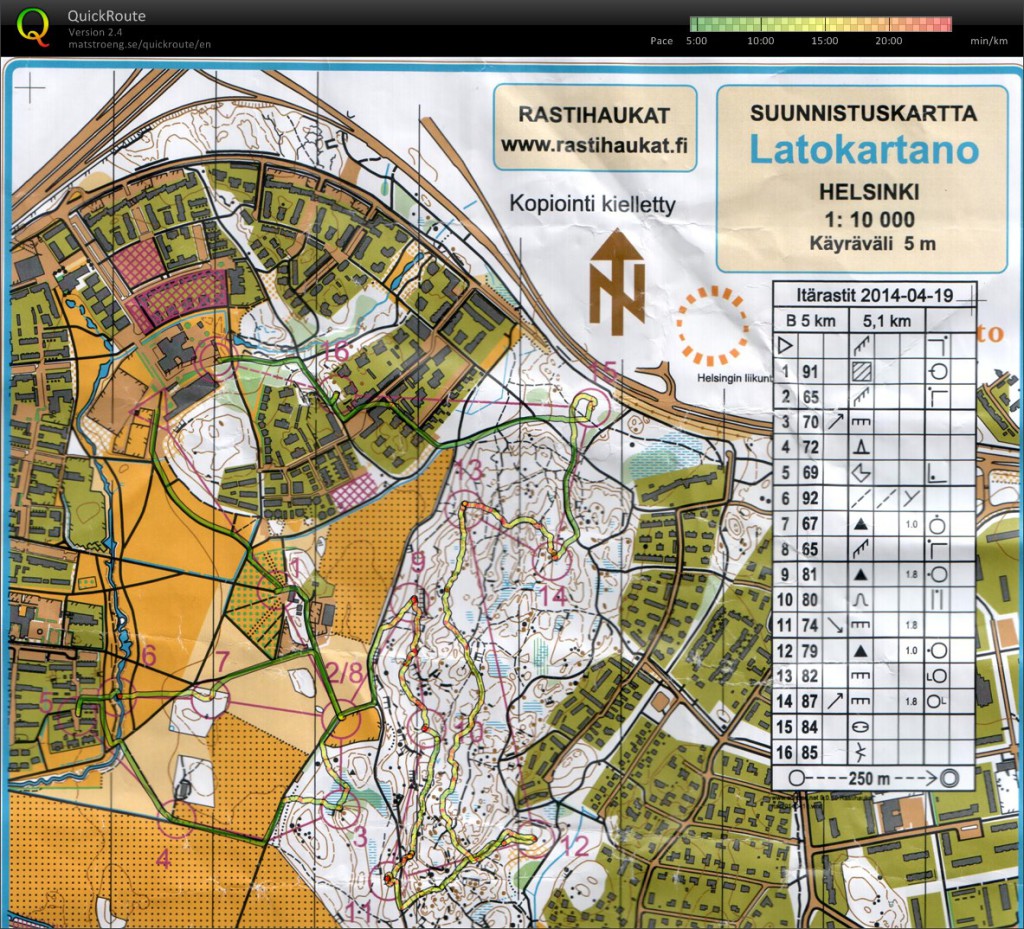Click the "5,1 km" distance cell
1024x929 pixels.
click(x=886, y=321)
